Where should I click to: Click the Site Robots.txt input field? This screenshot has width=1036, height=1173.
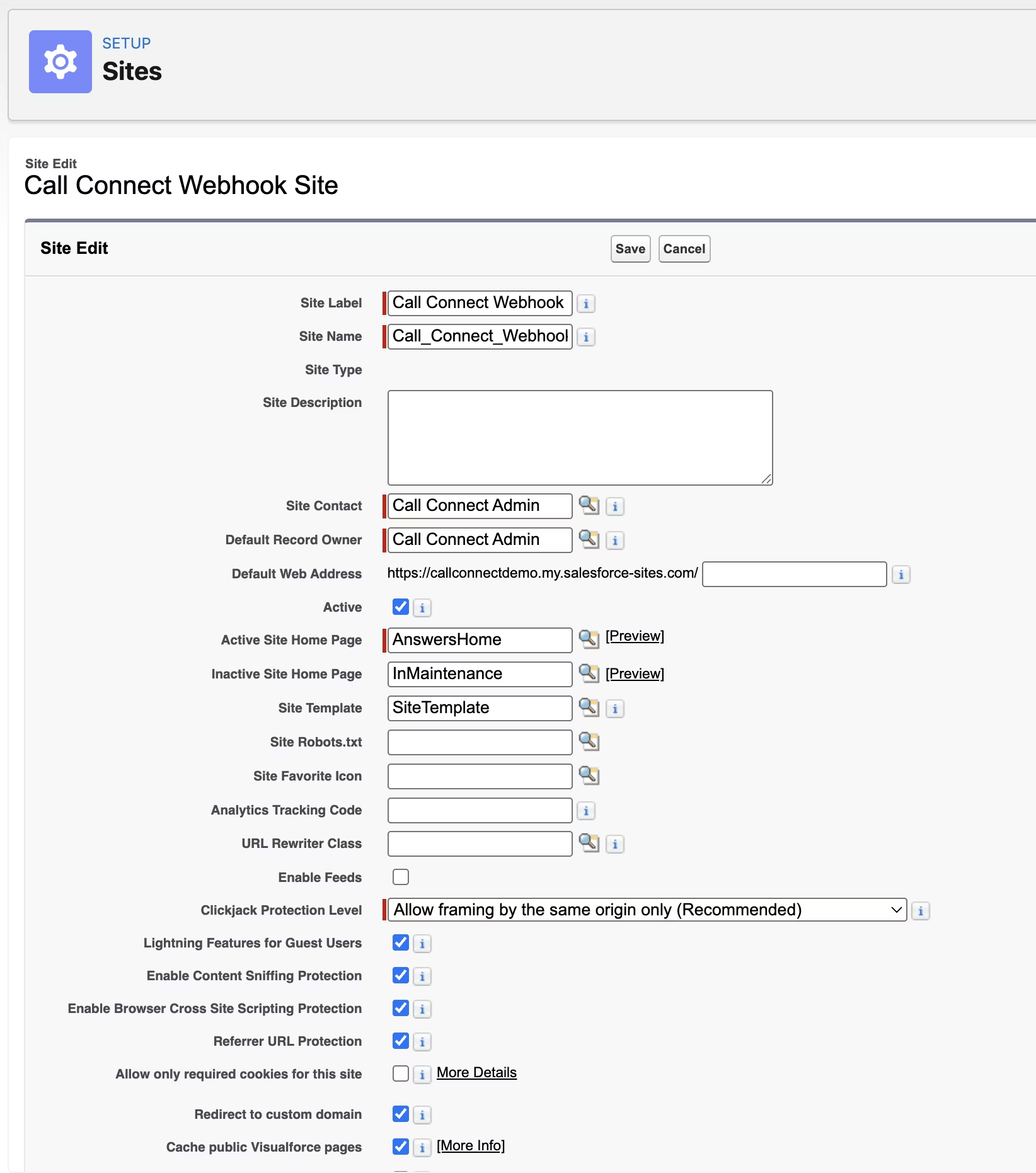click(480, 742)
